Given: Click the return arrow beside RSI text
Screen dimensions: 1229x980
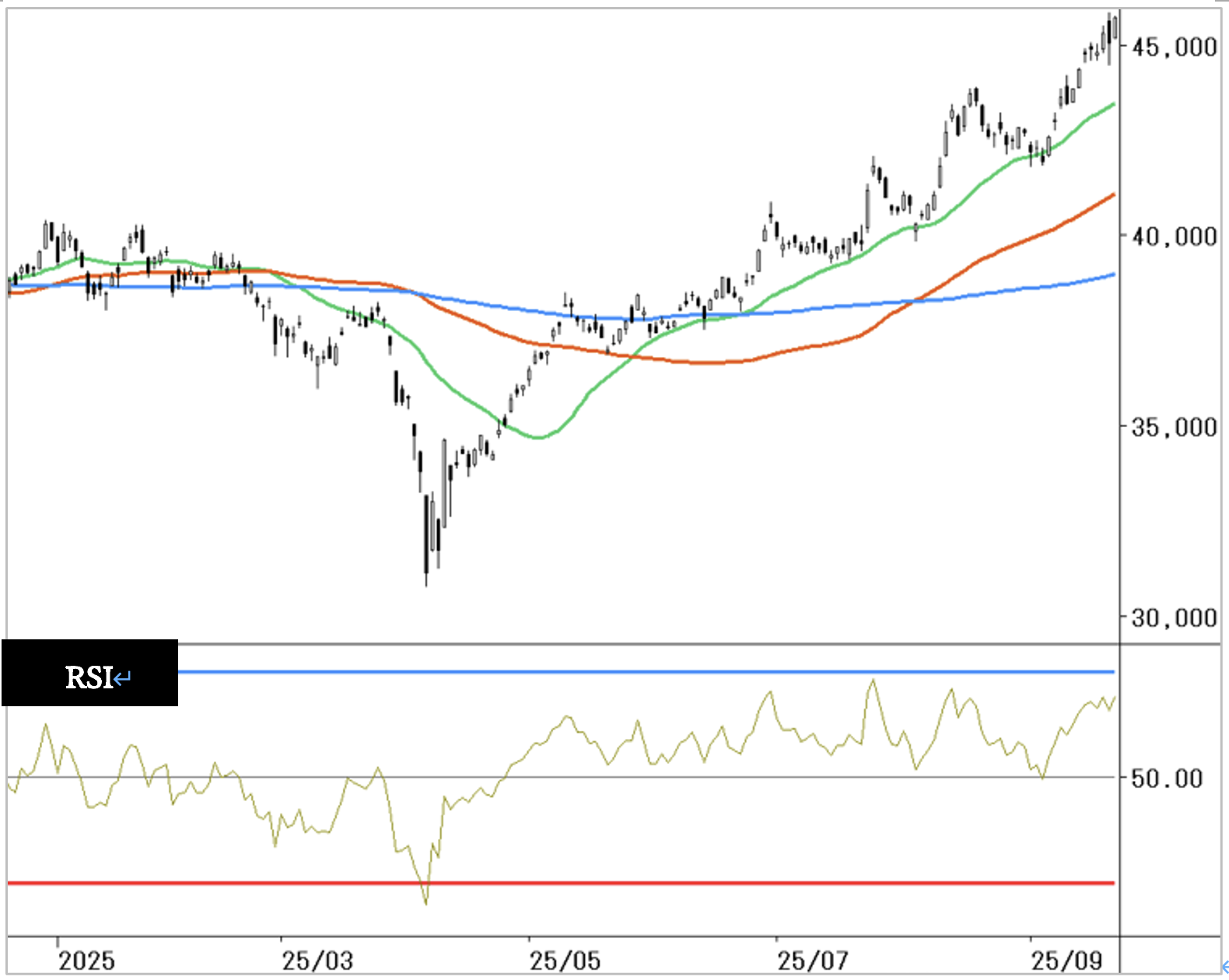Looking at the screenshot, I should click(123, 679).
